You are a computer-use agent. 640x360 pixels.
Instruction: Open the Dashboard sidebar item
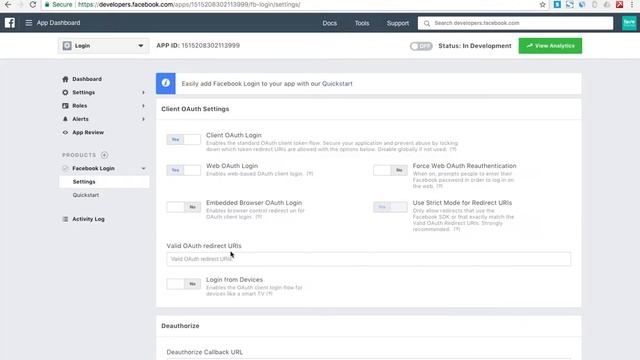[87, 79]
